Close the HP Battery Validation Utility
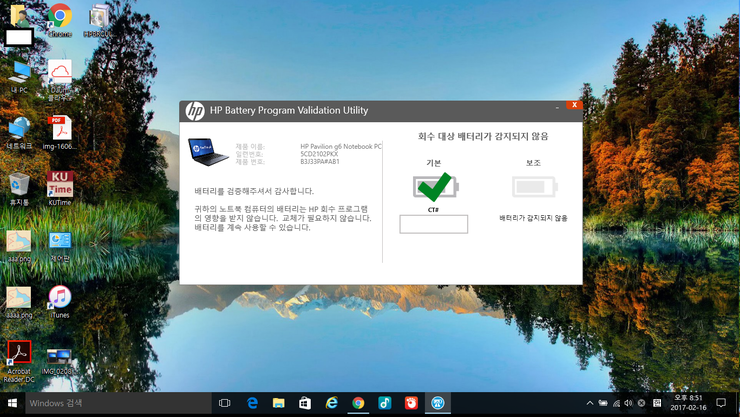 click(x=574, y=105)
